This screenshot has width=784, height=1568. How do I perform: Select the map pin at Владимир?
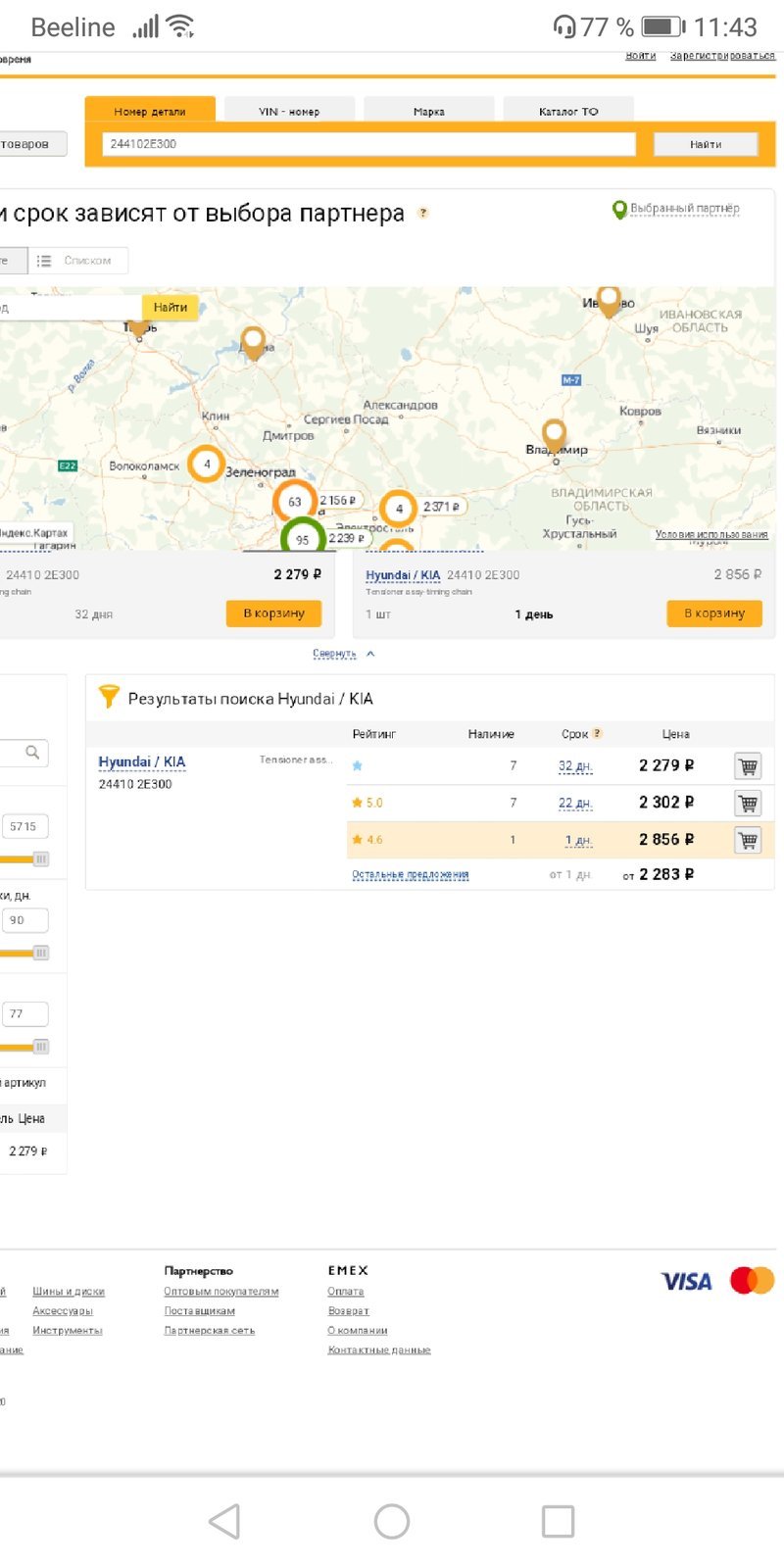(555, 434)
